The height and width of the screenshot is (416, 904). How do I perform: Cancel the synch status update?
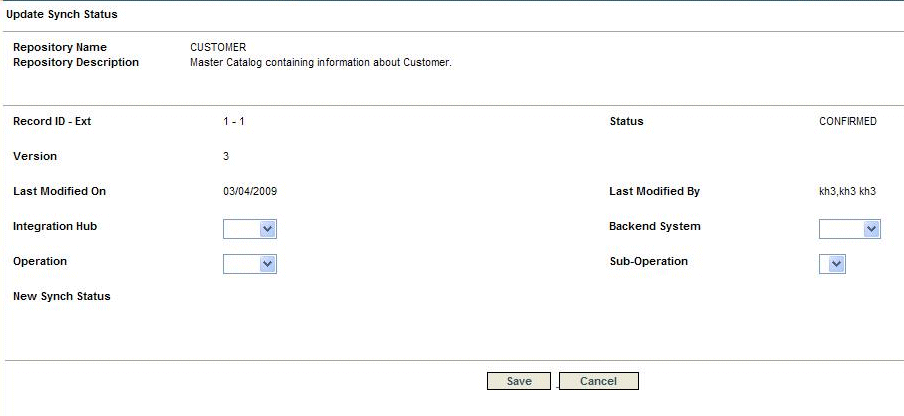coord(598,381)
